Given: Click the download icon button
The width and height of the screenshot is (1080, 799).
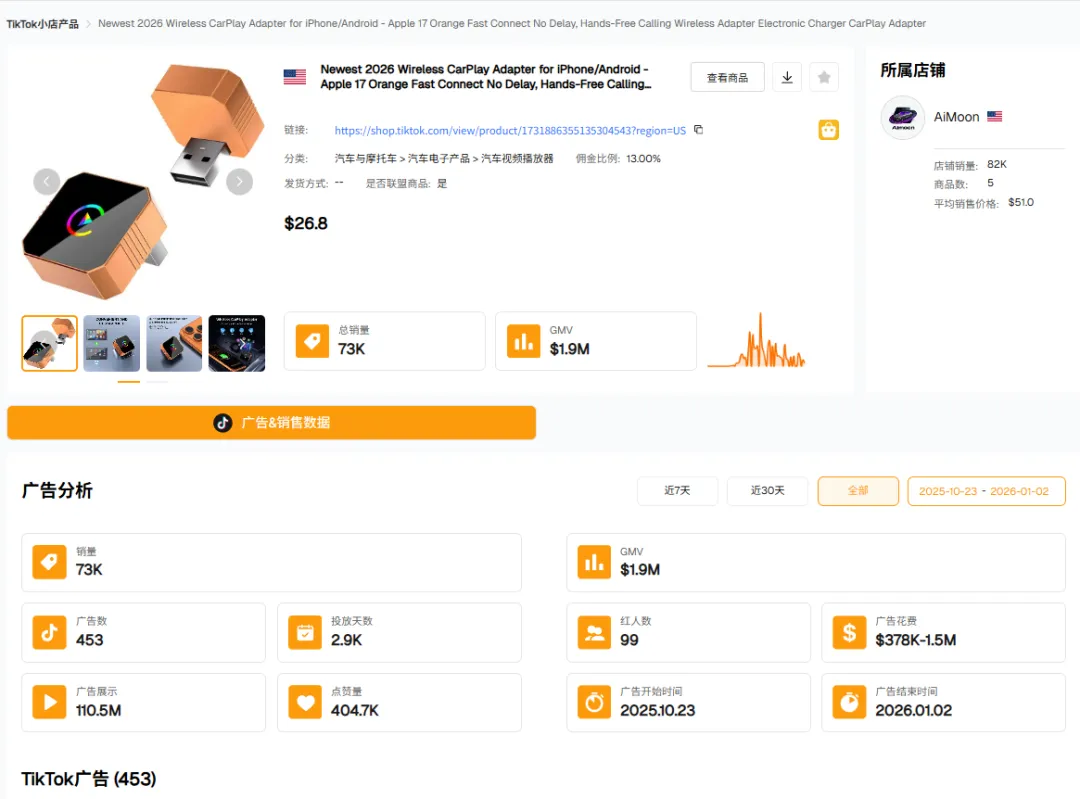Looking at the screenshot, I should pyautogui.click(x=787, y=77).
